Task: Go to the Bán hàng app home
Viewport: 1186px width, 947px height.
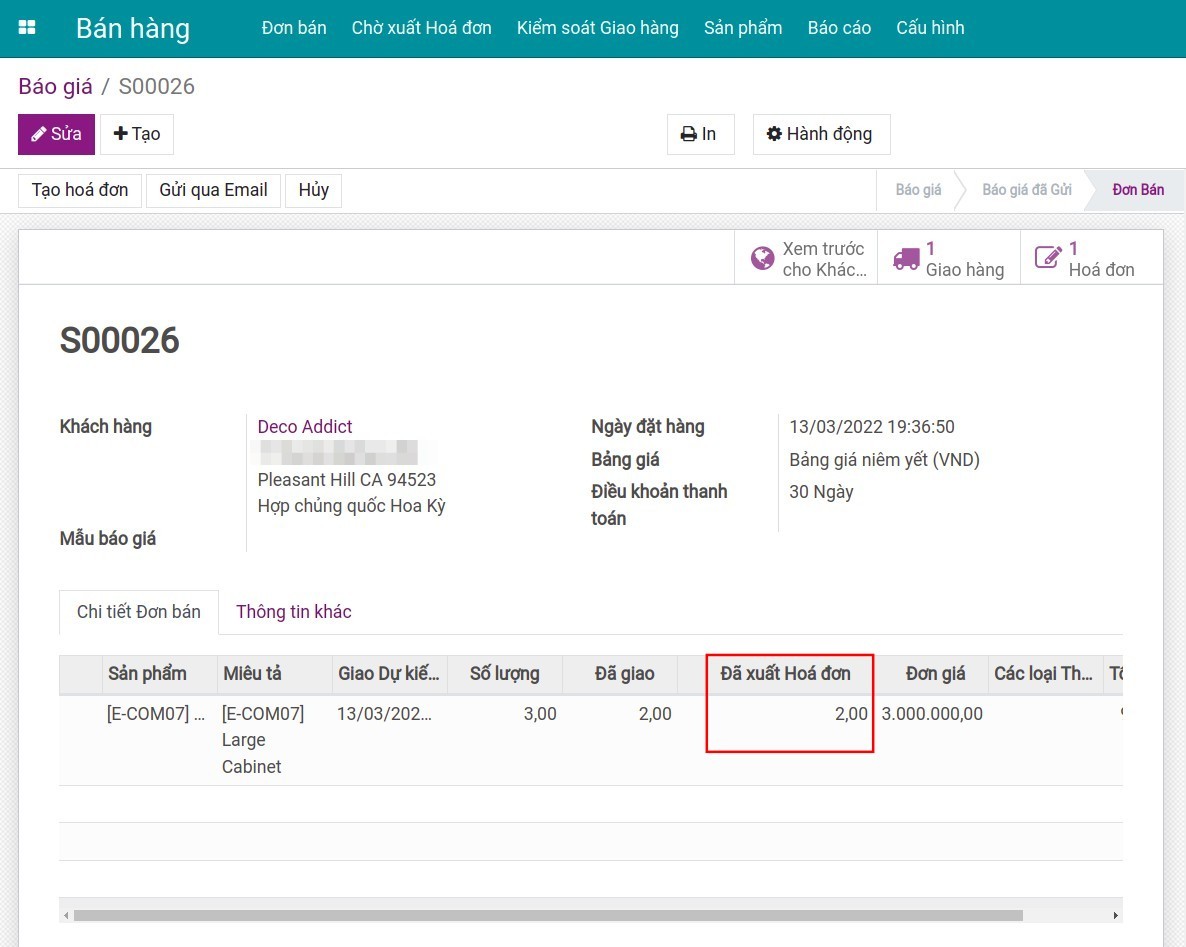Action: pyautogui.click(x=133, y=28)
